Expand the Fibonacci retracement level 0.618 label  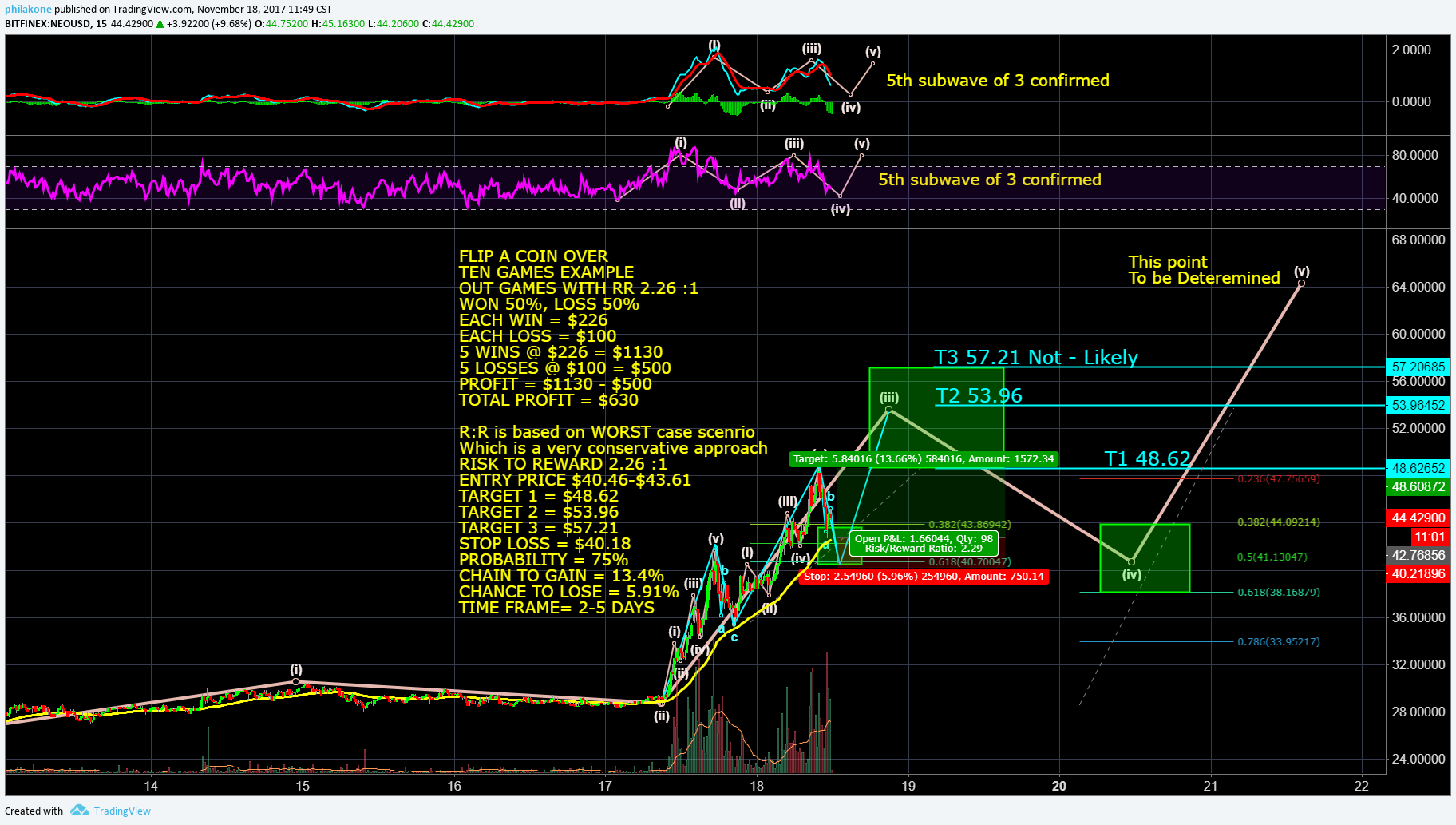[1277, 592]
